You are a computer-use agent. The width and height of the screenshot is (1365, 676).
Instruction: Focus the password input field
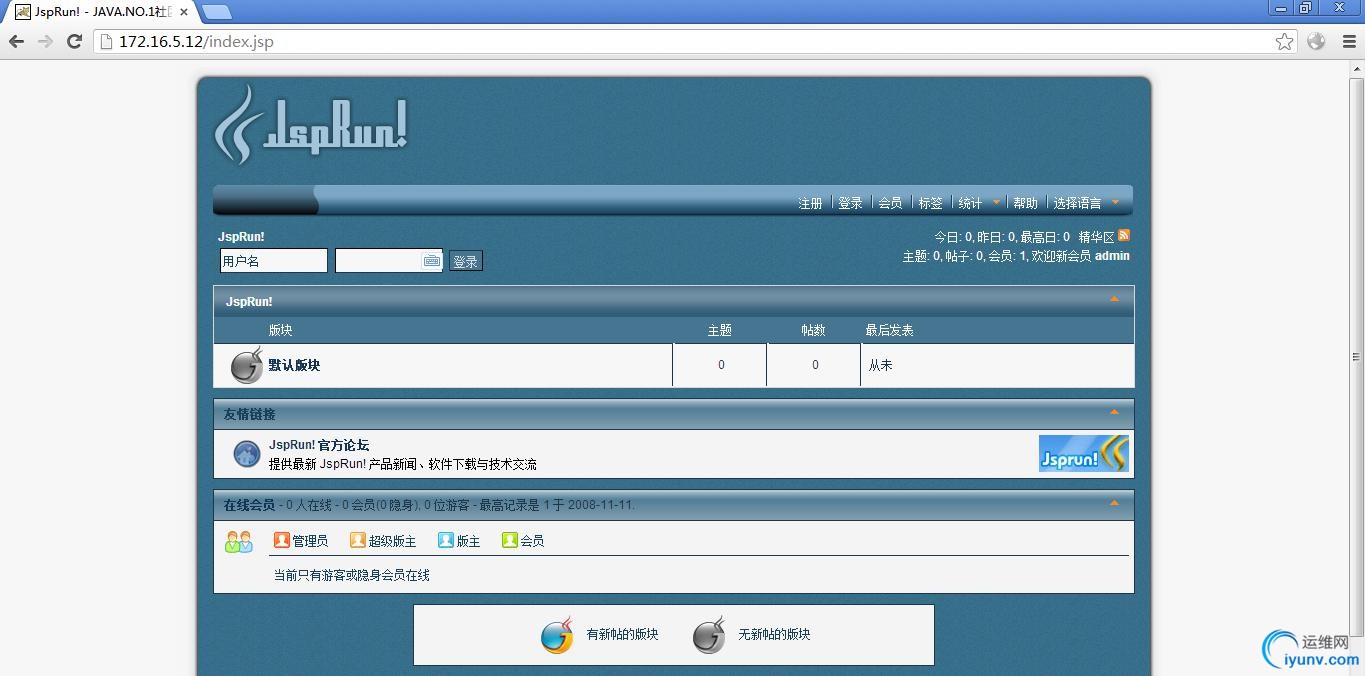coord(389,261)
